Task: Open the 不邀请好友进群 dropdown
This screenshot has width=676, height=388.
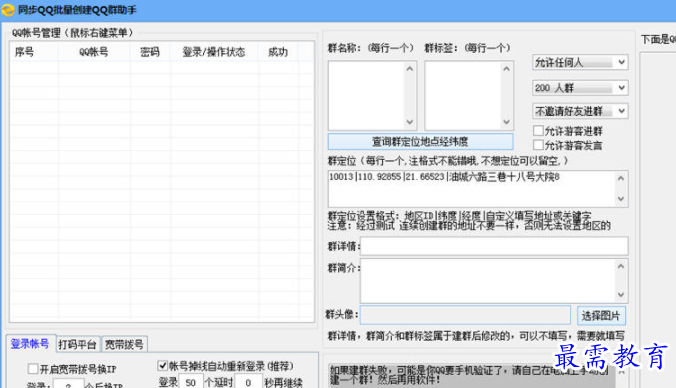Action: coord(580,111)
